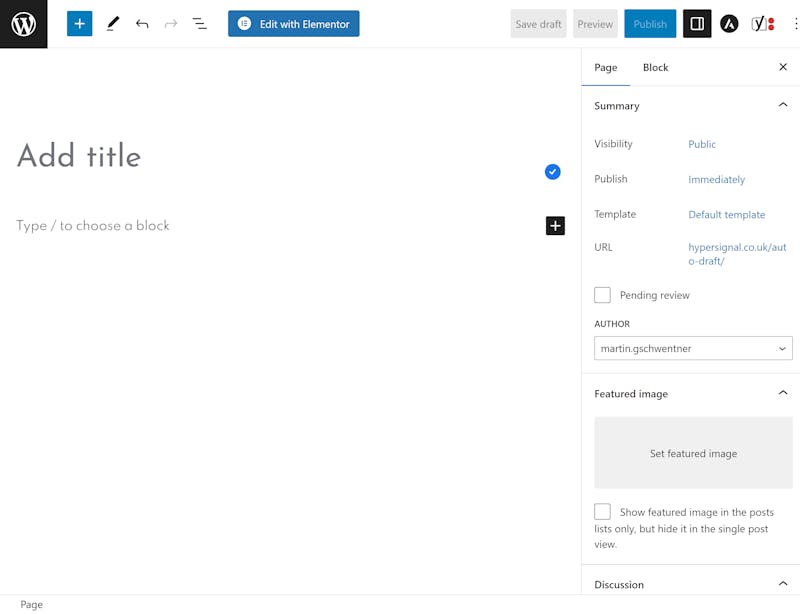Open the Astra settings icon
The height and width of the screenshot is (614, 800).
[729, 23]
